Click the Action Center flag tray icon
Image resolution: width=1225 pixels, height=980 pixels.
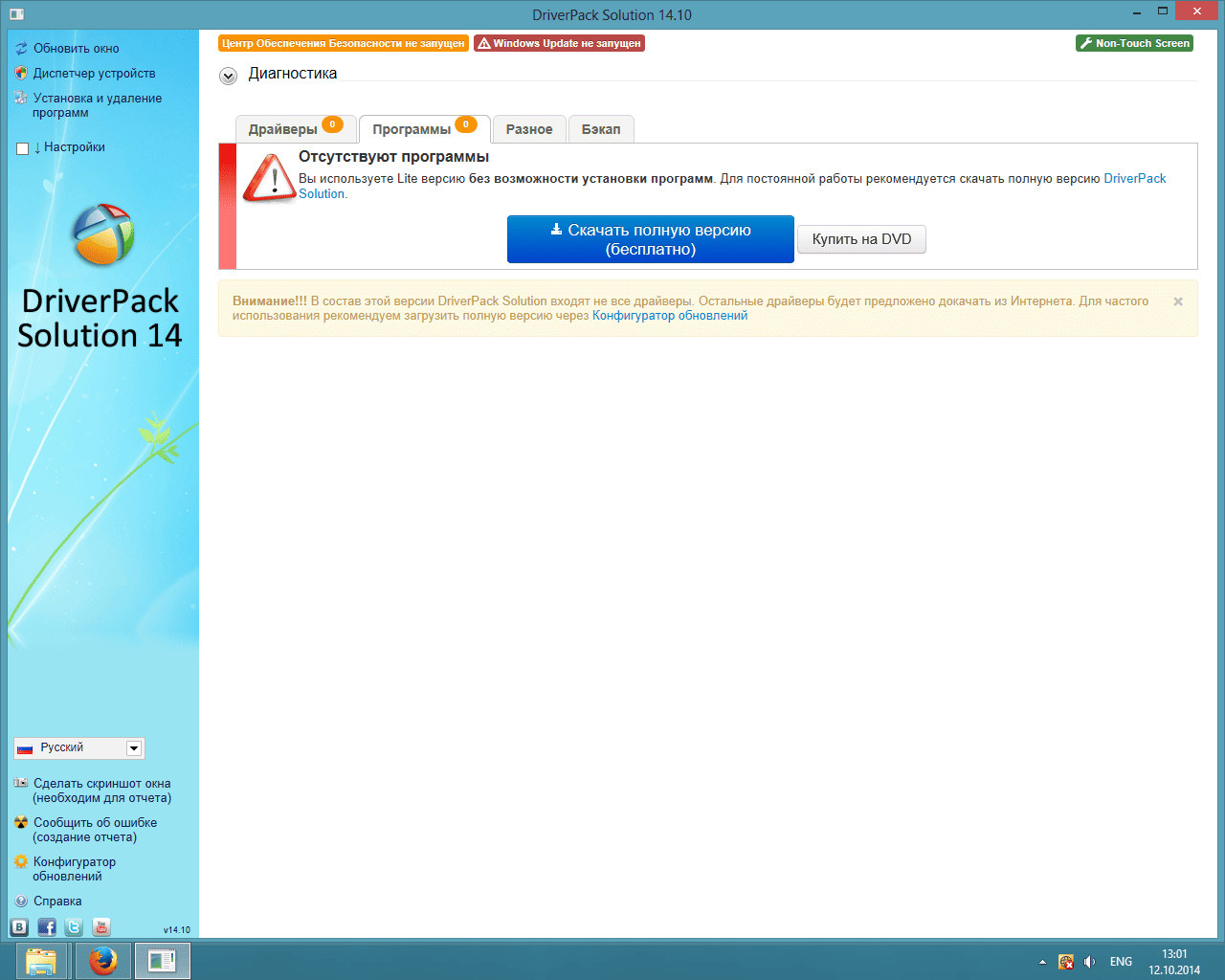1065,962
